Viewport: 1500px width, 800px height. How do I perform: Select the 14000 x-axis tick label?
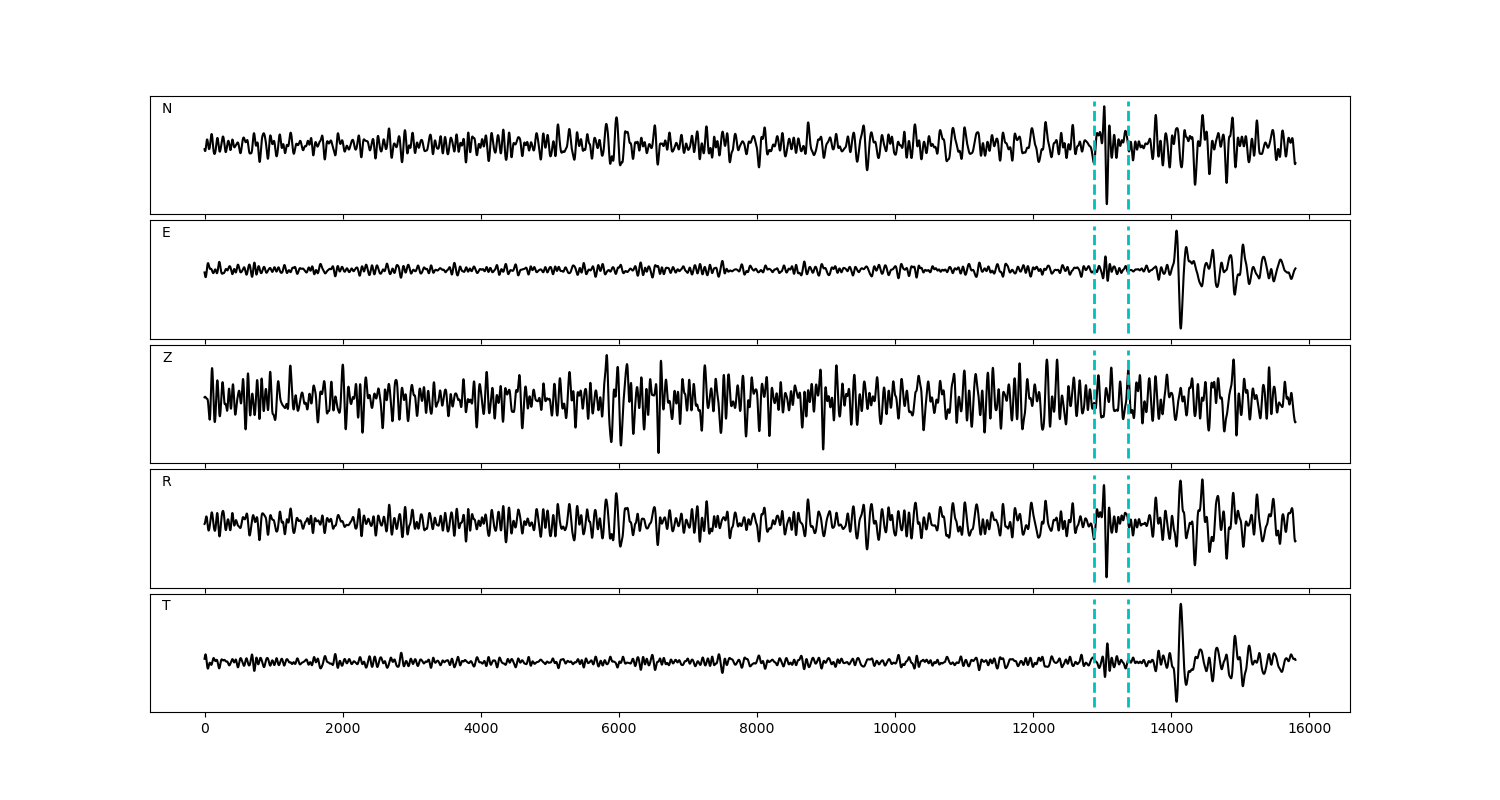(x=1171, y=730)
